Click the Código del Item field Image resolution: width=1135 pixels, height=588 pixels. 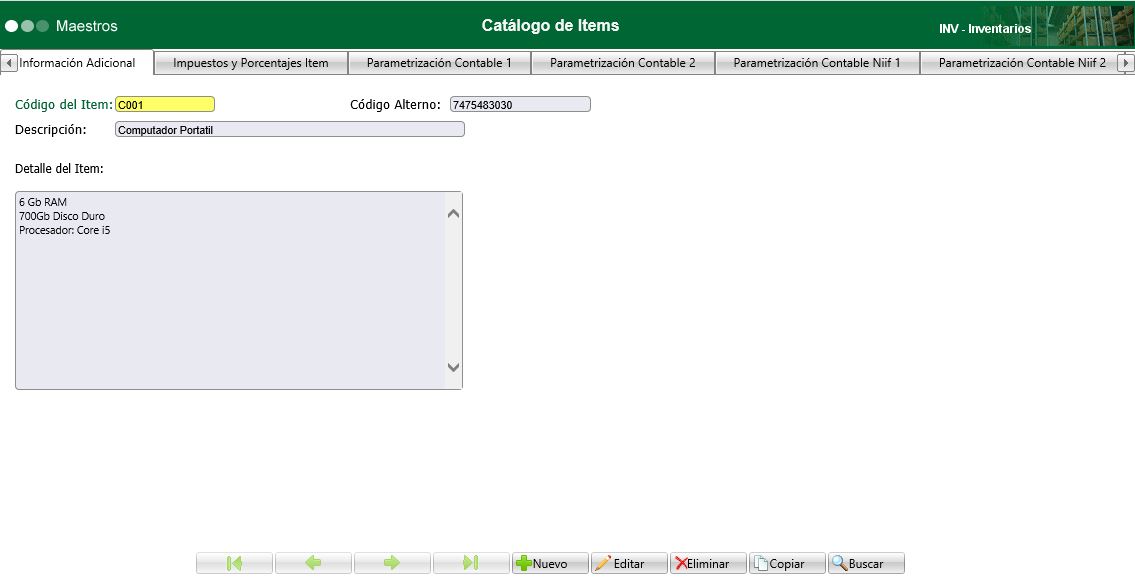tap(165, 104)
